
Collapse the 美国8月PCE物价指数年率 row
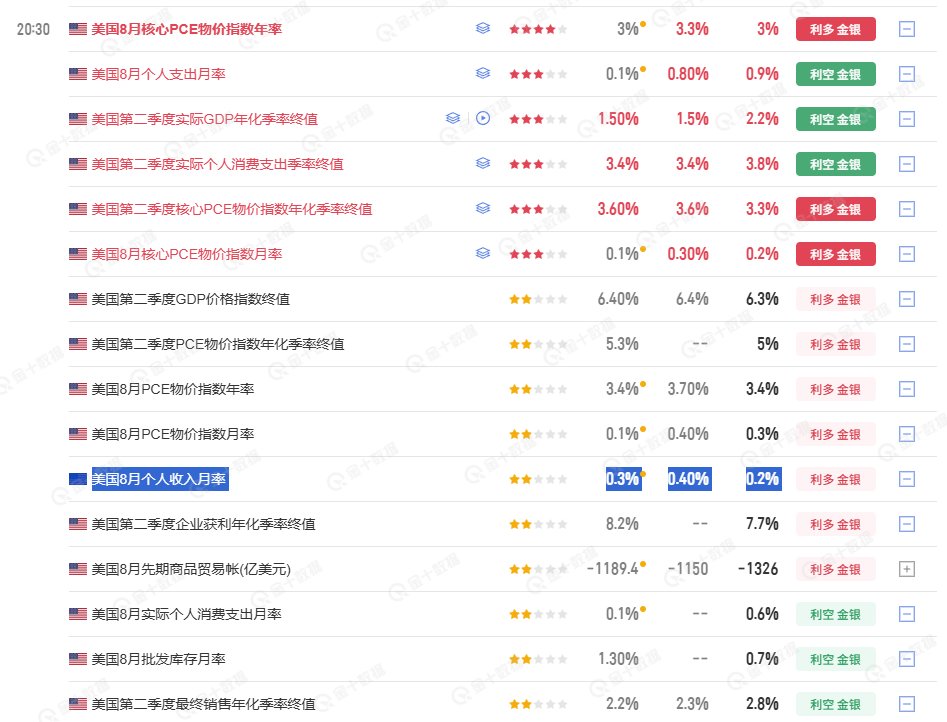click(907, 389)
